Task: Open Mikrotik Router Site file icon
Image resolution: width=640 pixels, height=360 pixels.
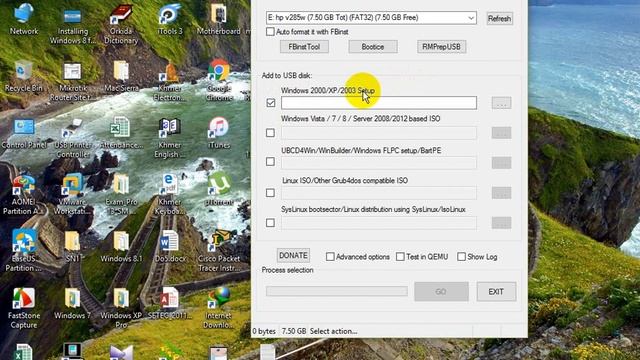Action: point(72,82)
